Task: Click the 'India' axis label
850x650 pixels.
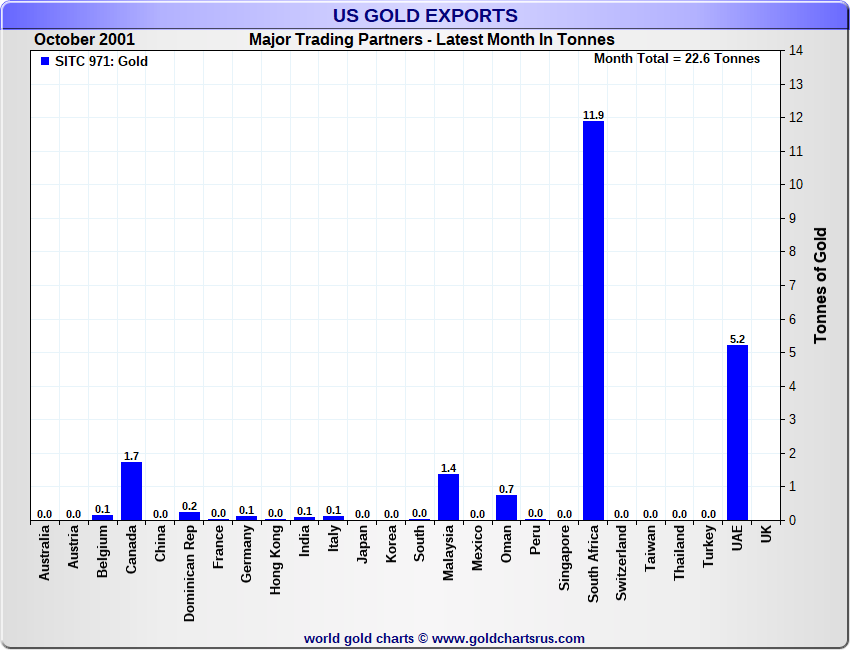Action: click(304, 541)
